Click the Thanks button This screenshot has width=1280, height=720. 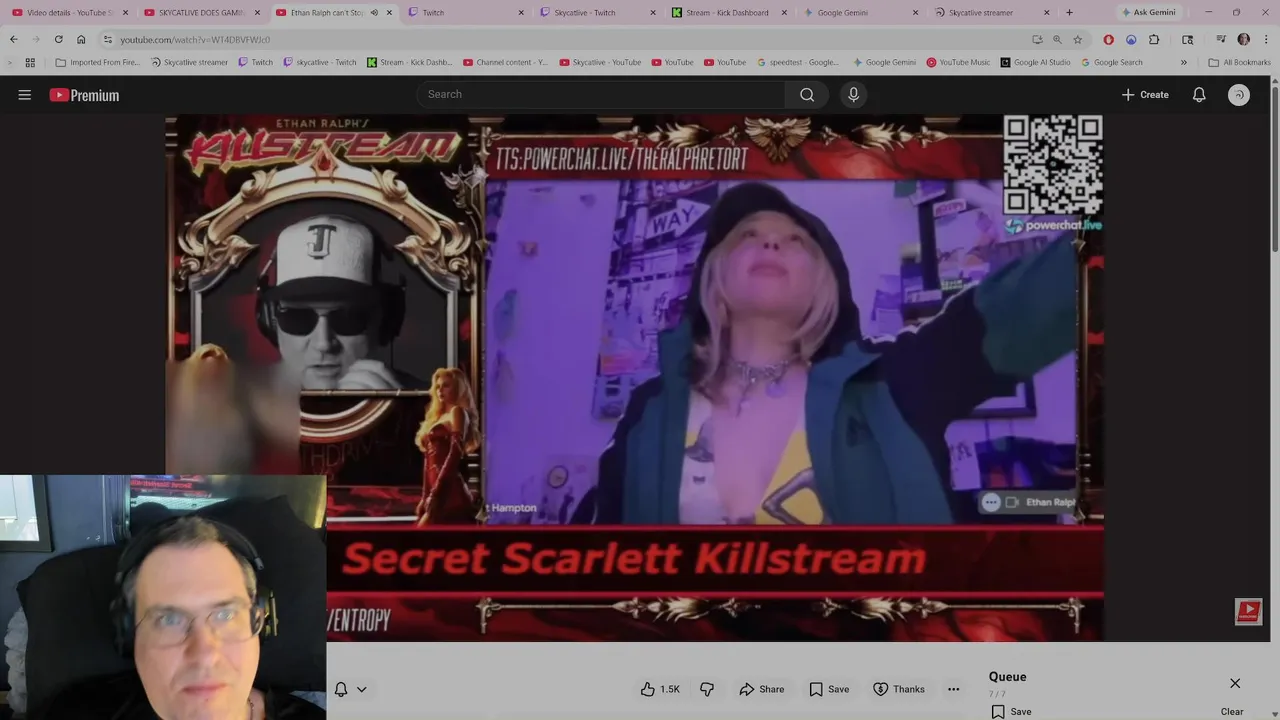tap(899, 689)
